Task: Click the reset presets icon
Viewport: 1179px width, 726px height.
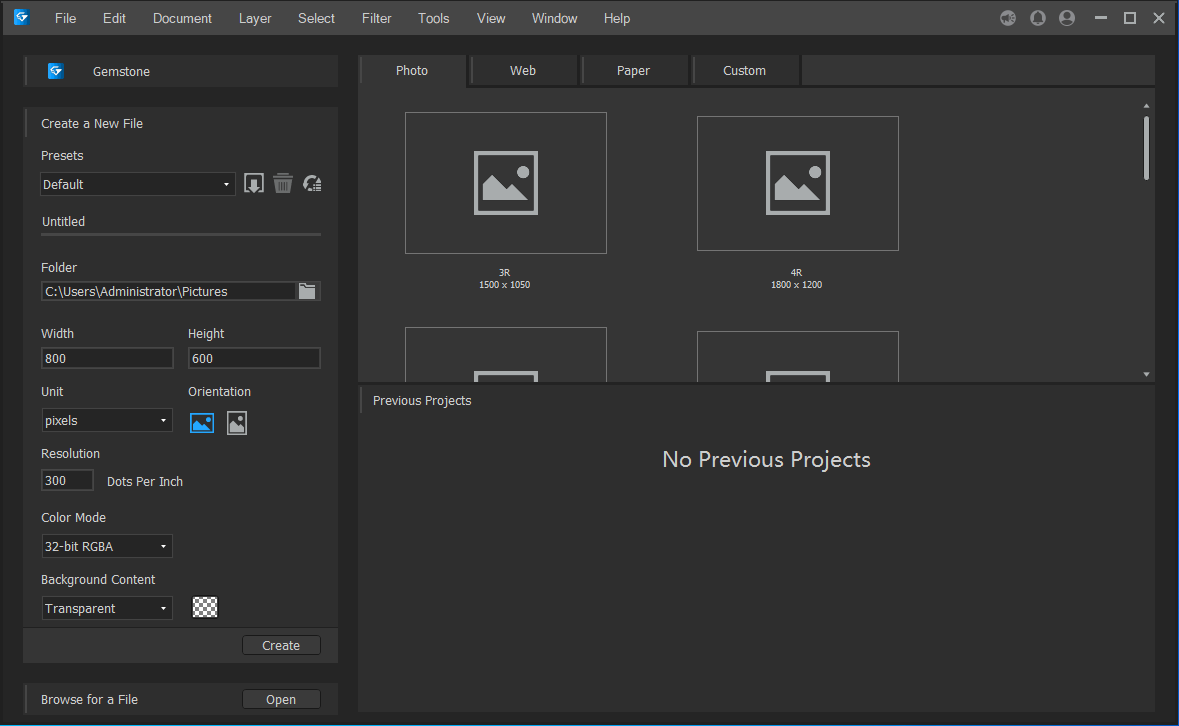Action: [312, 184]
